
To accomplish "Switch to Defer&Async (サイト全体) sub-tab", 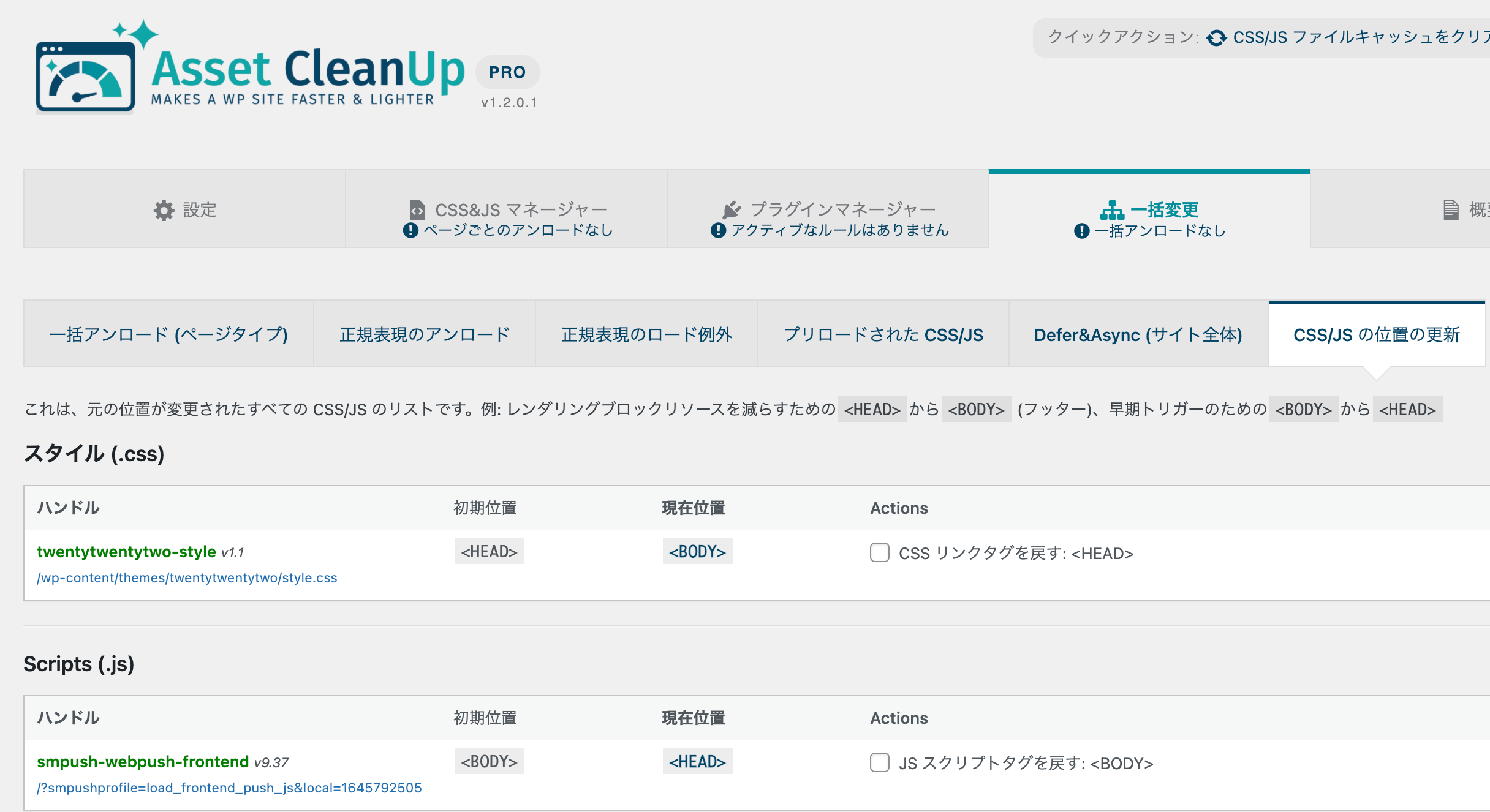I will (1138, 334).
